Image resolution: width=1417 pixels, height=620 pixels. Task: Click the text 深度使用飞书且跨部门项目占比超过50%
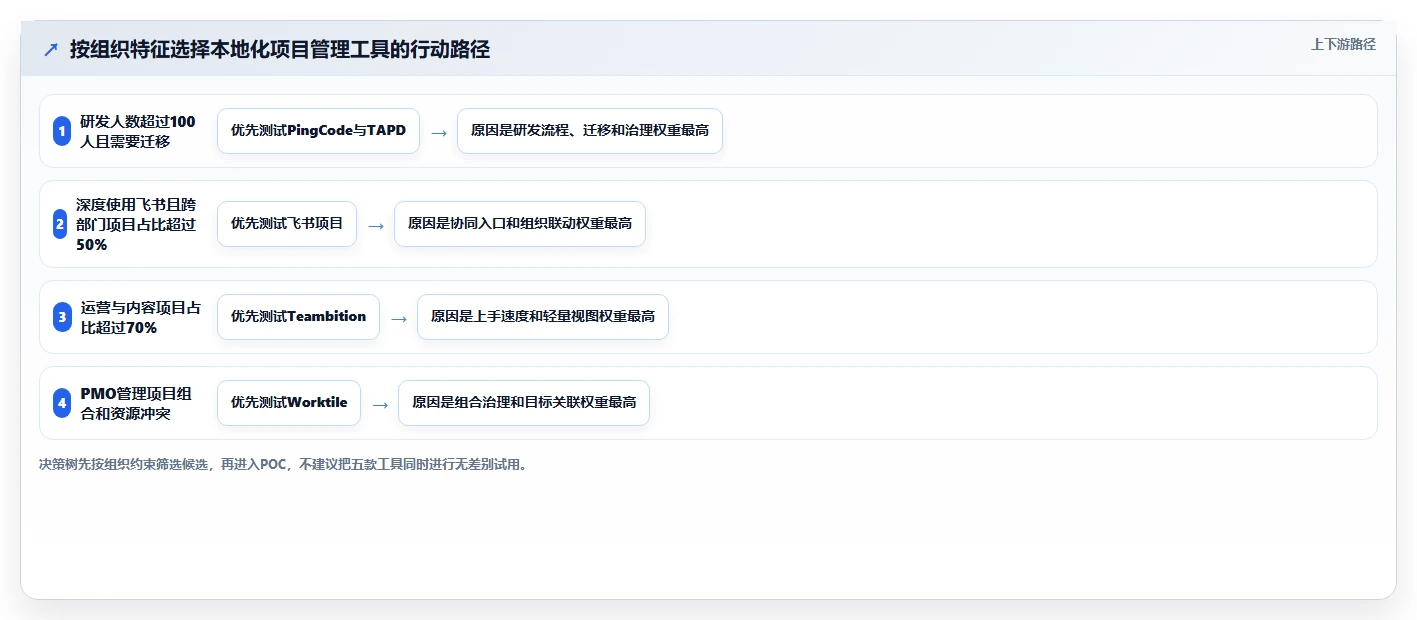136,224
